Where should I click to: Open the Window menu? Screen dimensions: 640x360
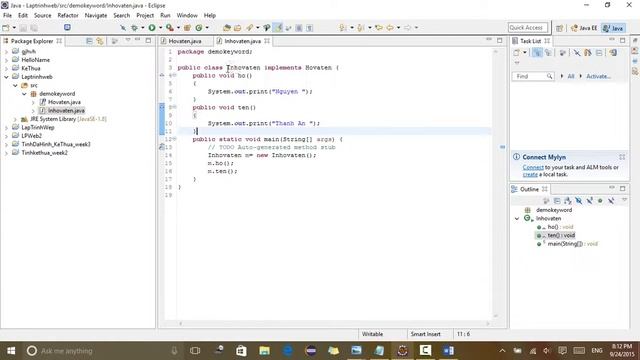click(x=187, y=16)
